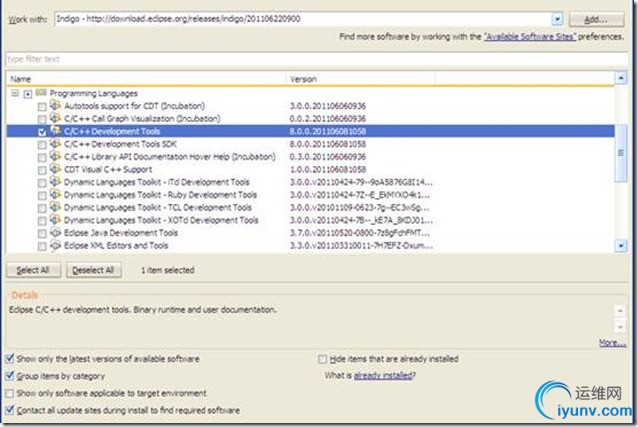Click the XOTcl Development Tools feature icon

pos(55,219)
